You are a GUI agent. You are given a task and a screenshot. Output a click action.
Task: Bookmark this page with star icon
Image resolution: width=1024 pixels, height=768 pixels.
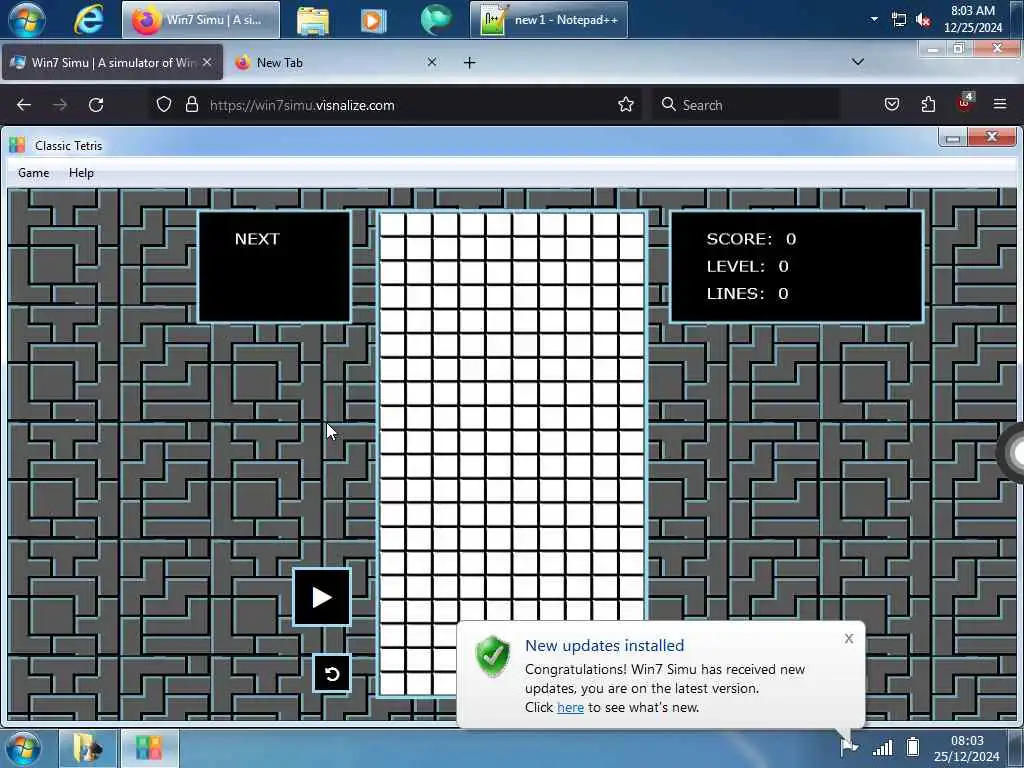pos(626,104)
